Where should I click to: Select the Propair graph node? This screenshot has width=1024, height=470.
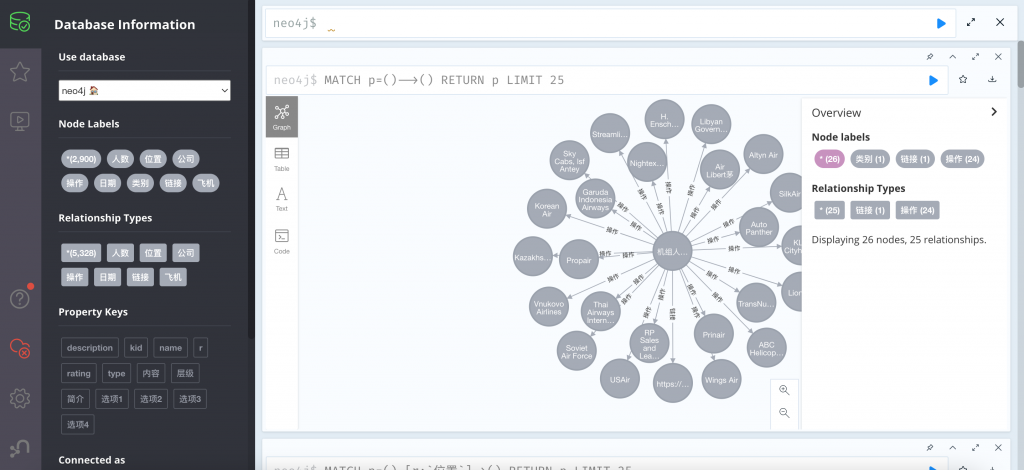579,260
